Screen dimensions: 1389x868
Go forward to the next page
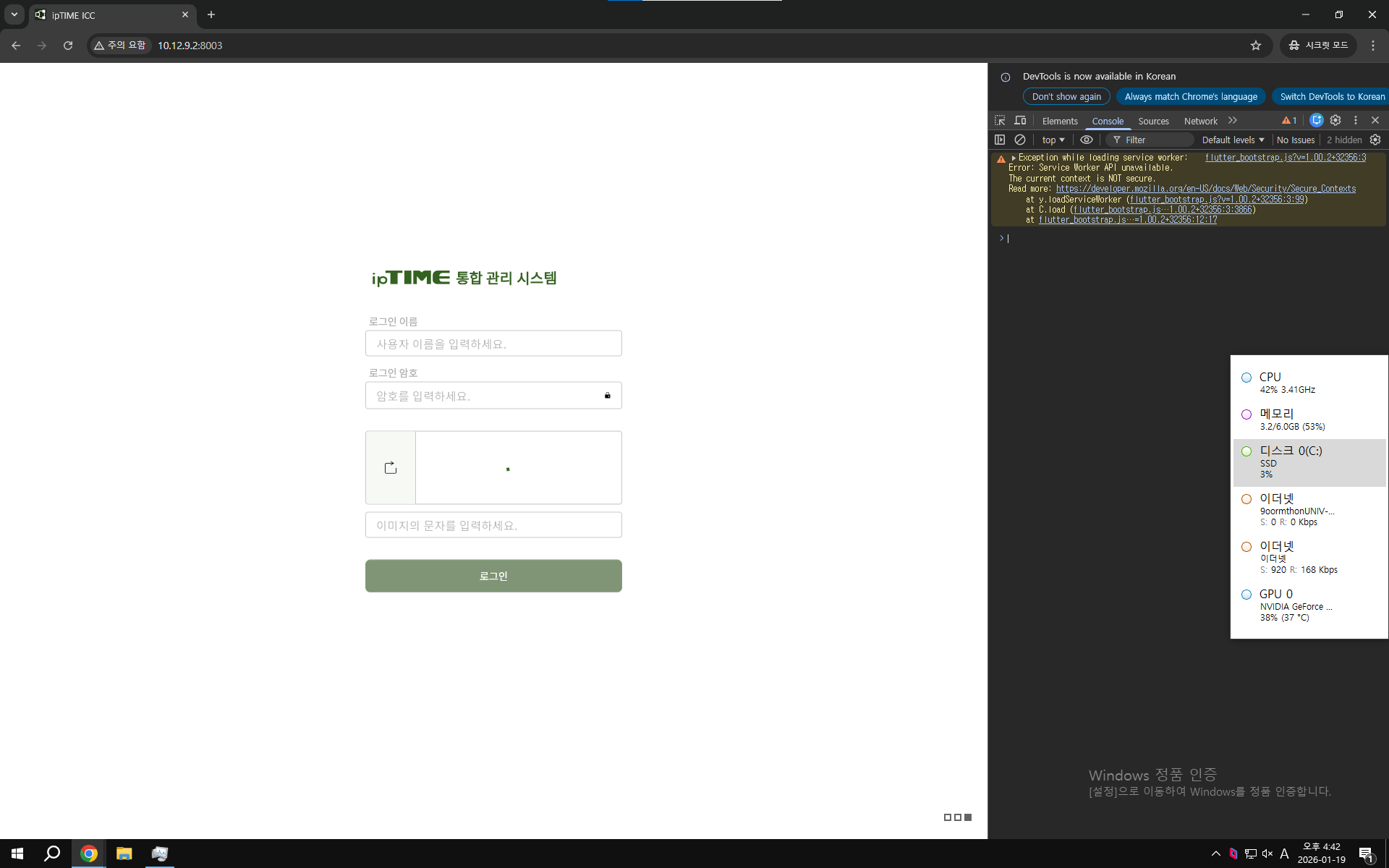[x=42, y=46]
